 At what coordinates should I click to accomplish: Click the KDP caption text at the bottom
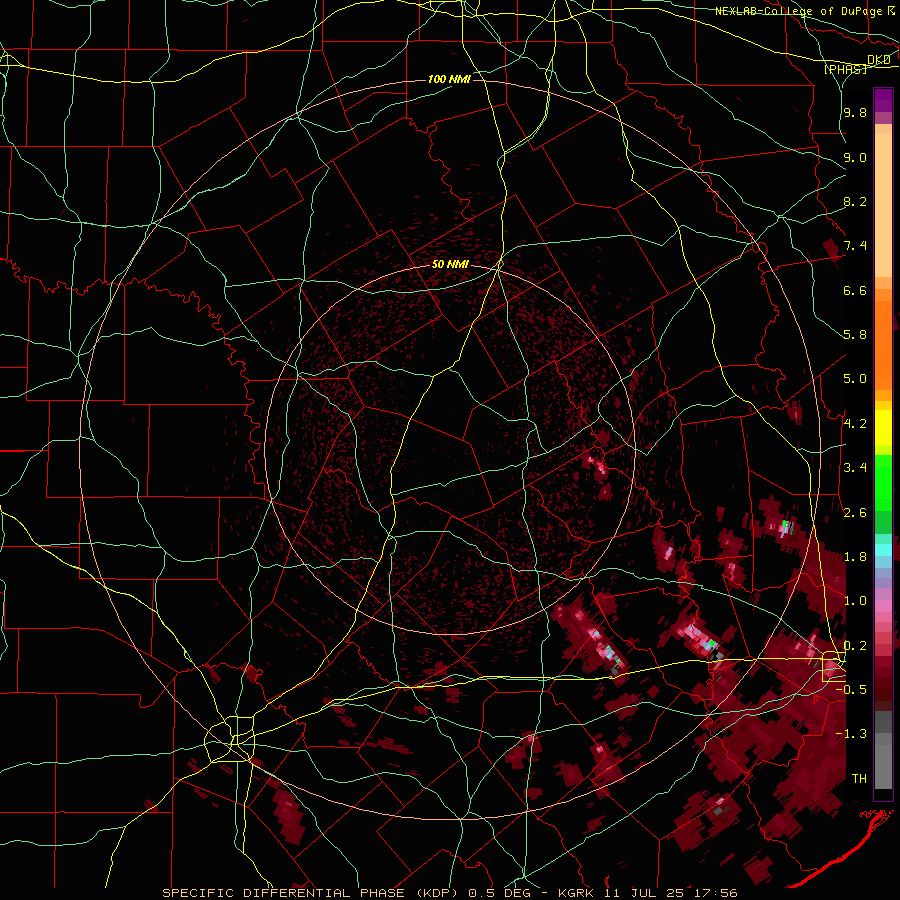pyautogui.click(x=450, y=893)
